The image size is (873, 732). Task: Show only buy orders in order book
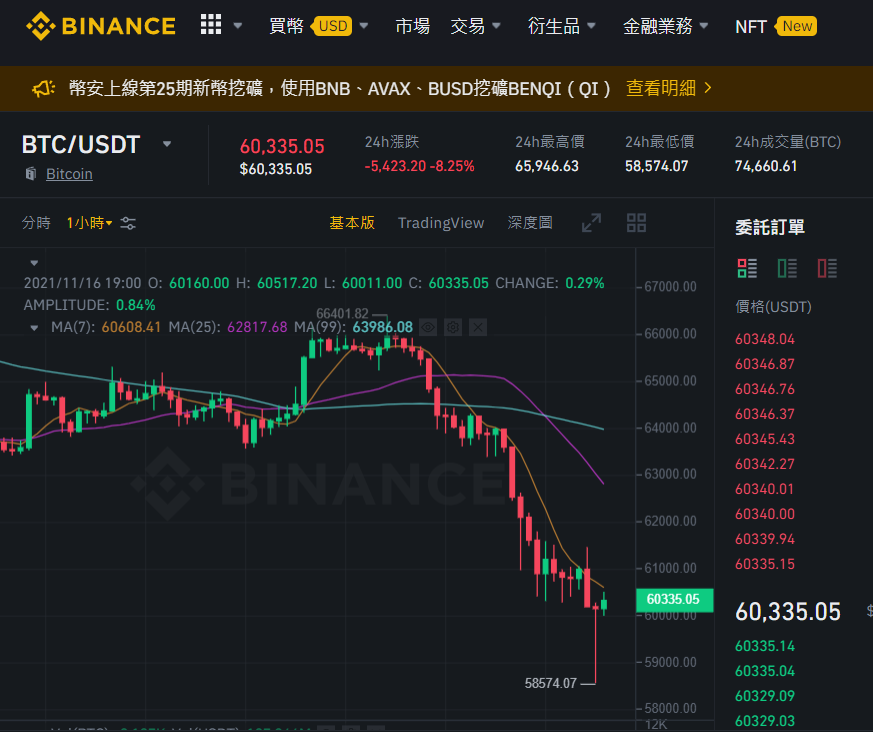787,268
